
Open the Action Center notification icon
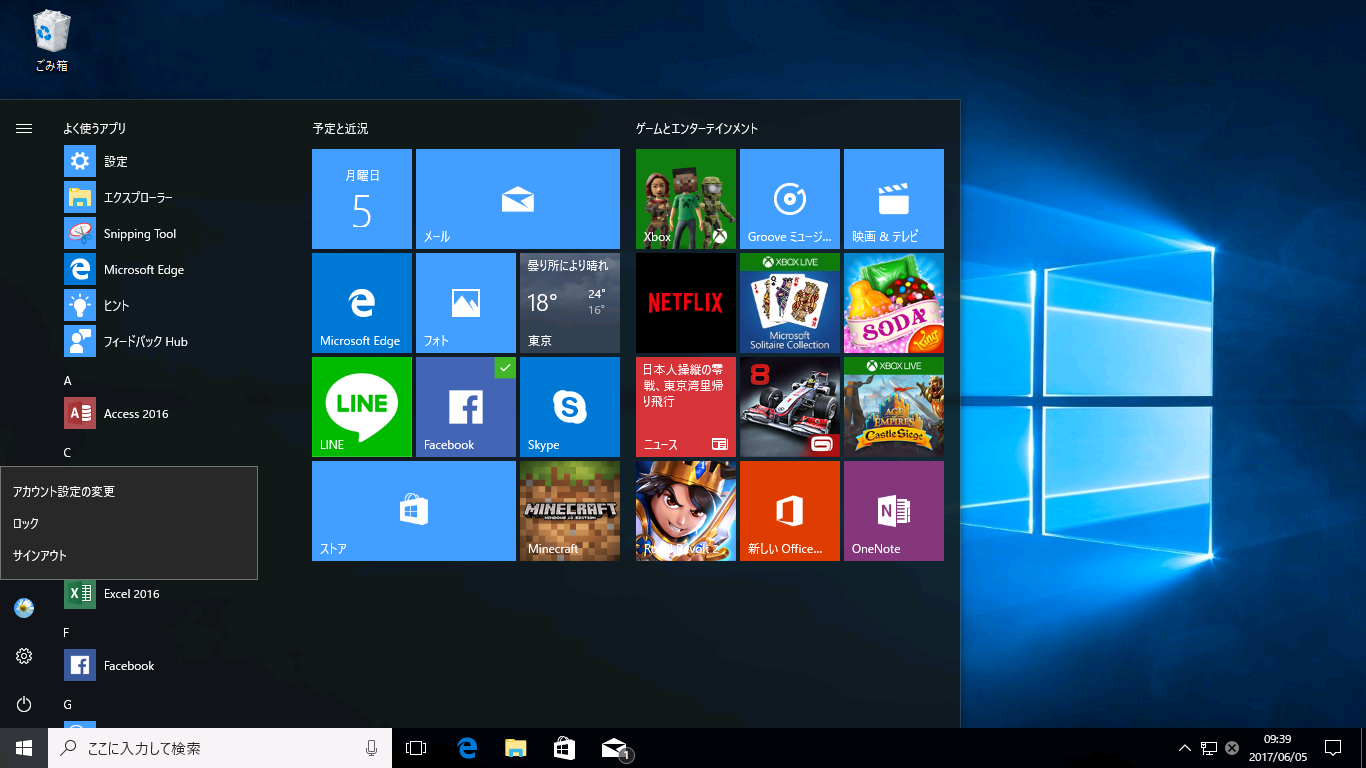point(1333,748)
